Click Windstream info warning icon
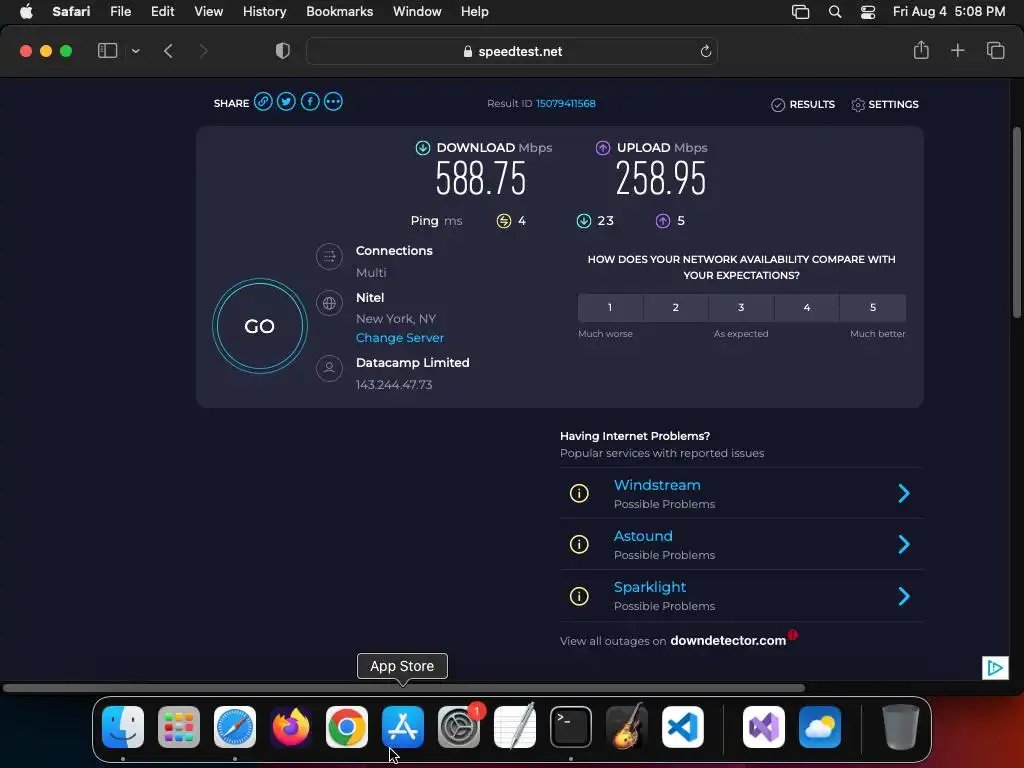This screenshot has width=1024, height=768. [579, 493]
